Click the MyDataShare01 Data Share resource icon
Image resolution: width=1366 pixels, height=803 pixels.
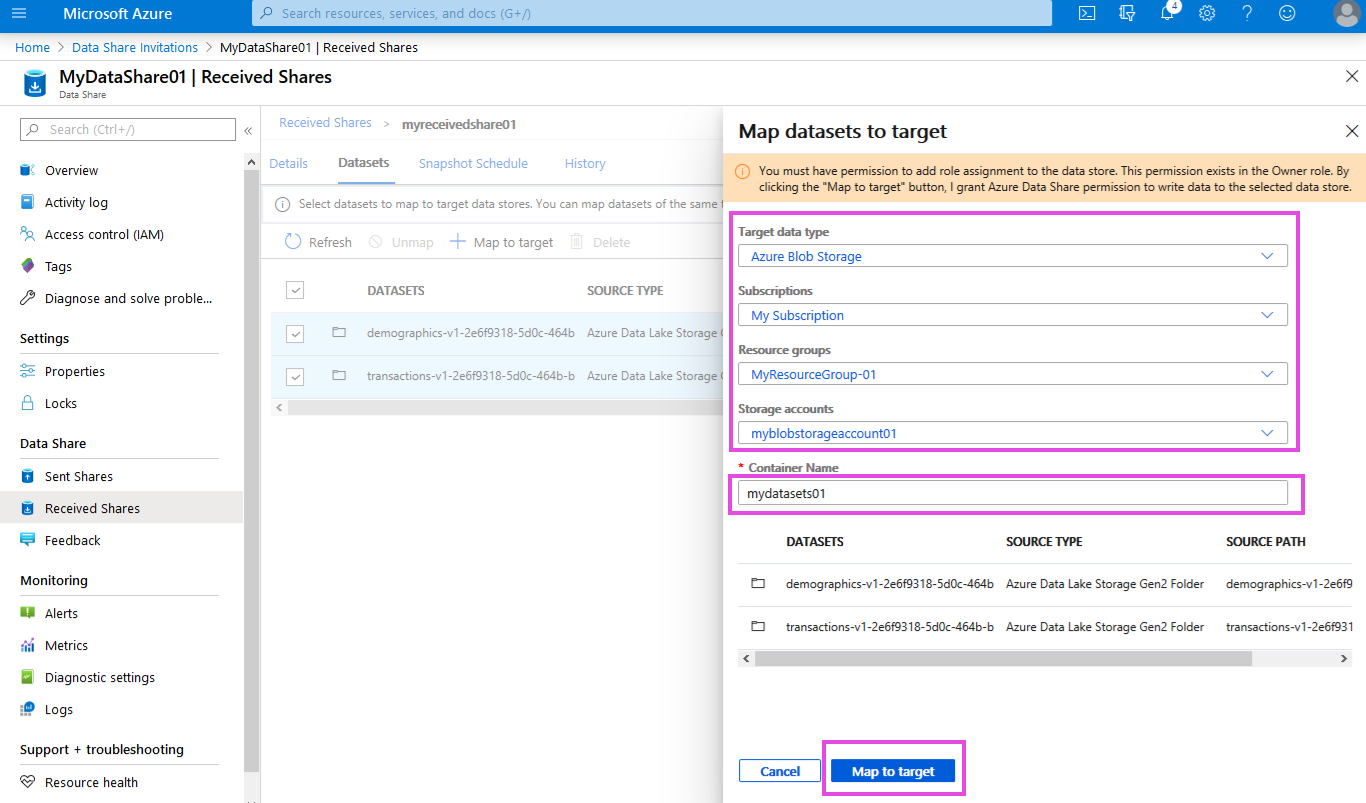[35, 83]
